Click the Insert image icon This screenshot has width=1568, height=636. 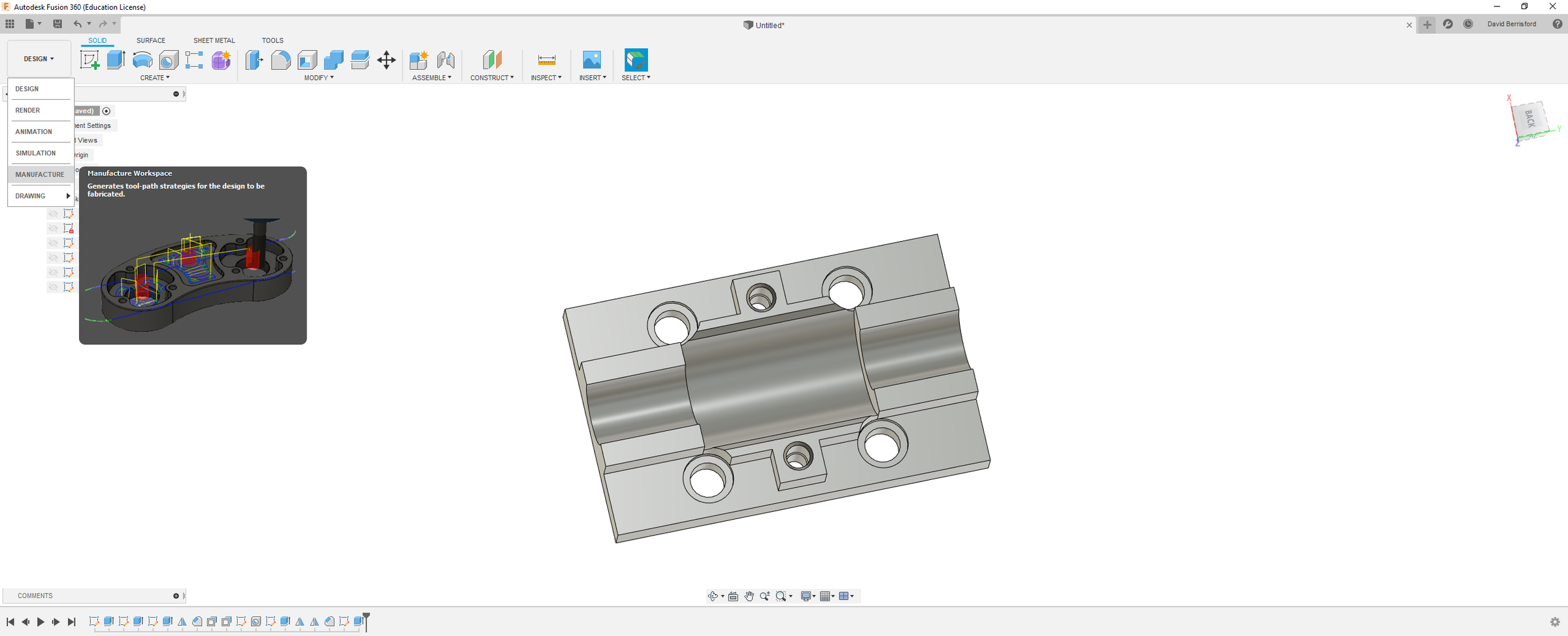591,60
